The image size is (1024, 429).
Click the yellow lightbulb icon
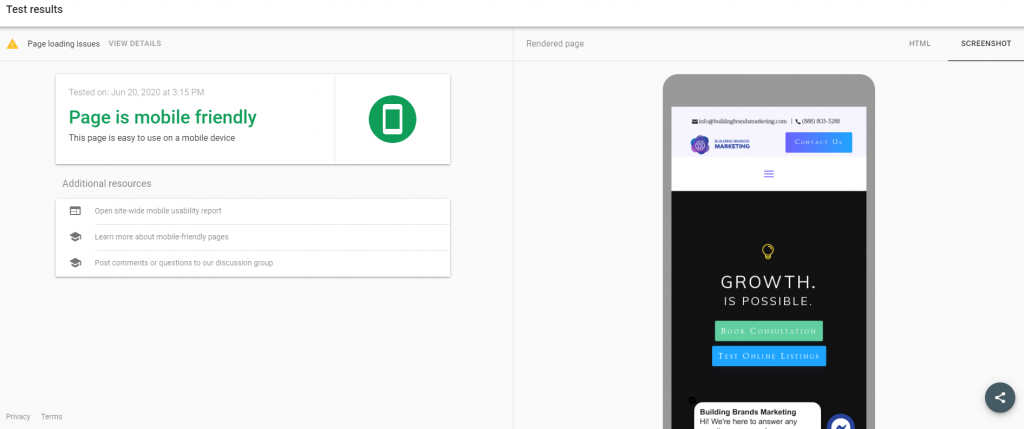[769, 251]
